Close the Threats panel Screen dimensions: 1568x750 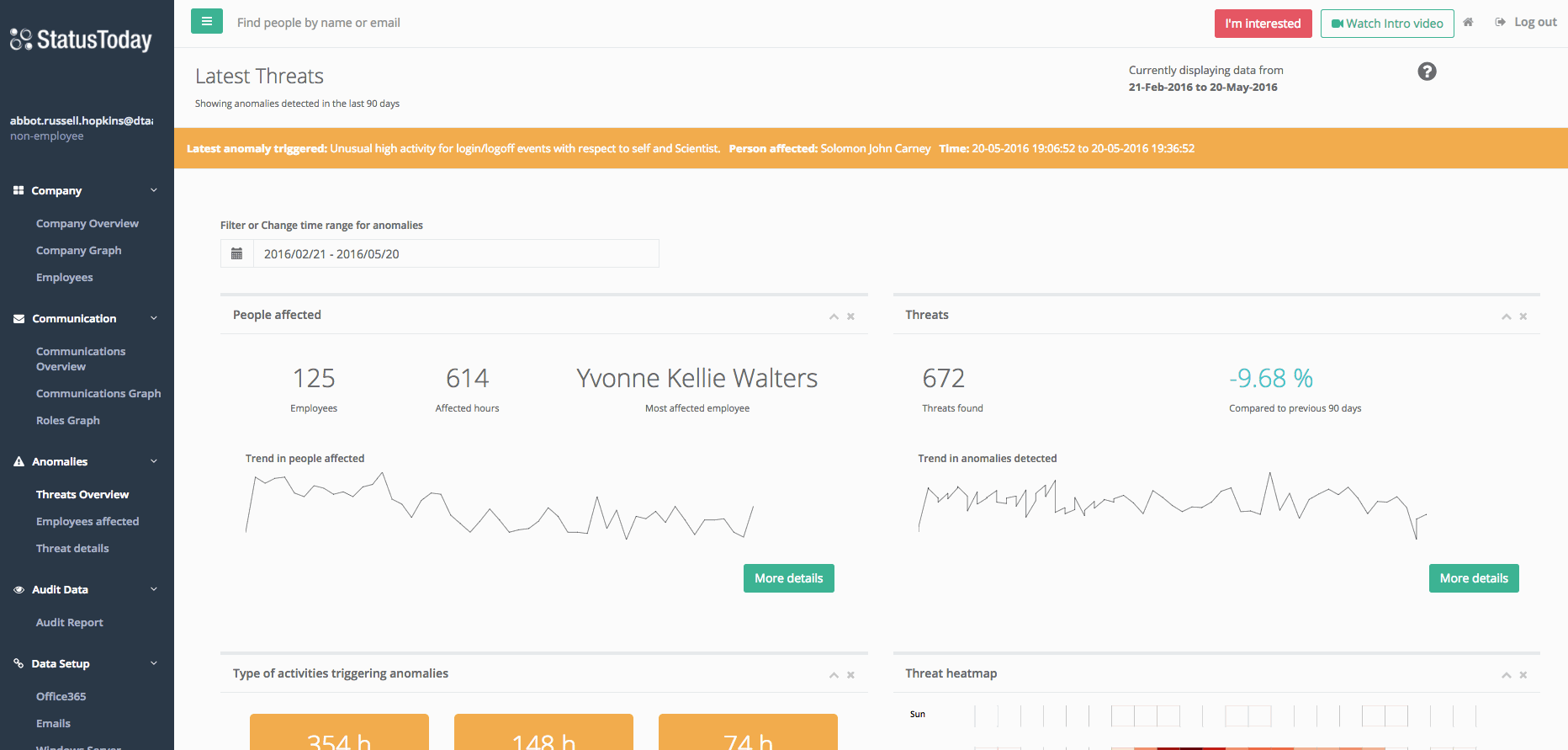pos(1523,316)
